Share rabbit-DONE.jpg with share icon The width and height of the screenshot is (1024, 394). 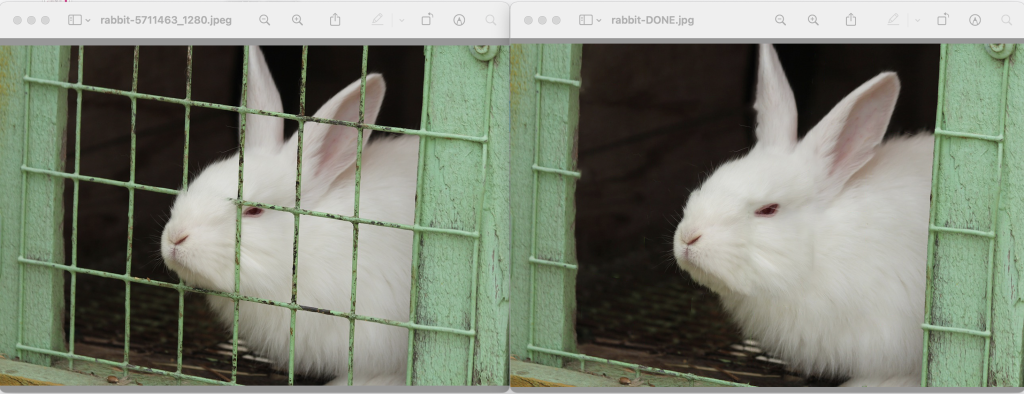pos(851,20)
